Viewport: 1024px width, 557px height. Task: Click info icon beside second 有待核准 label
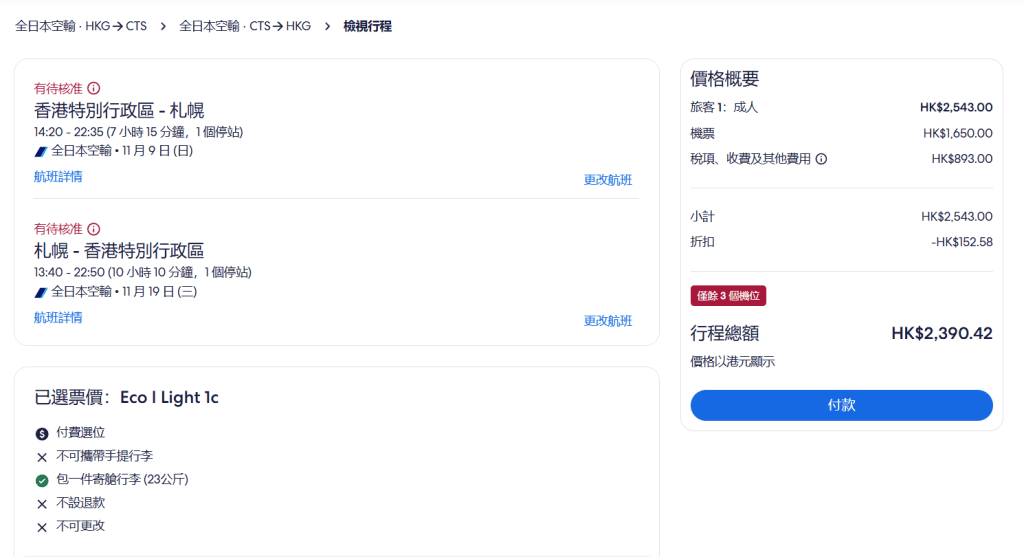pos(94,229)
